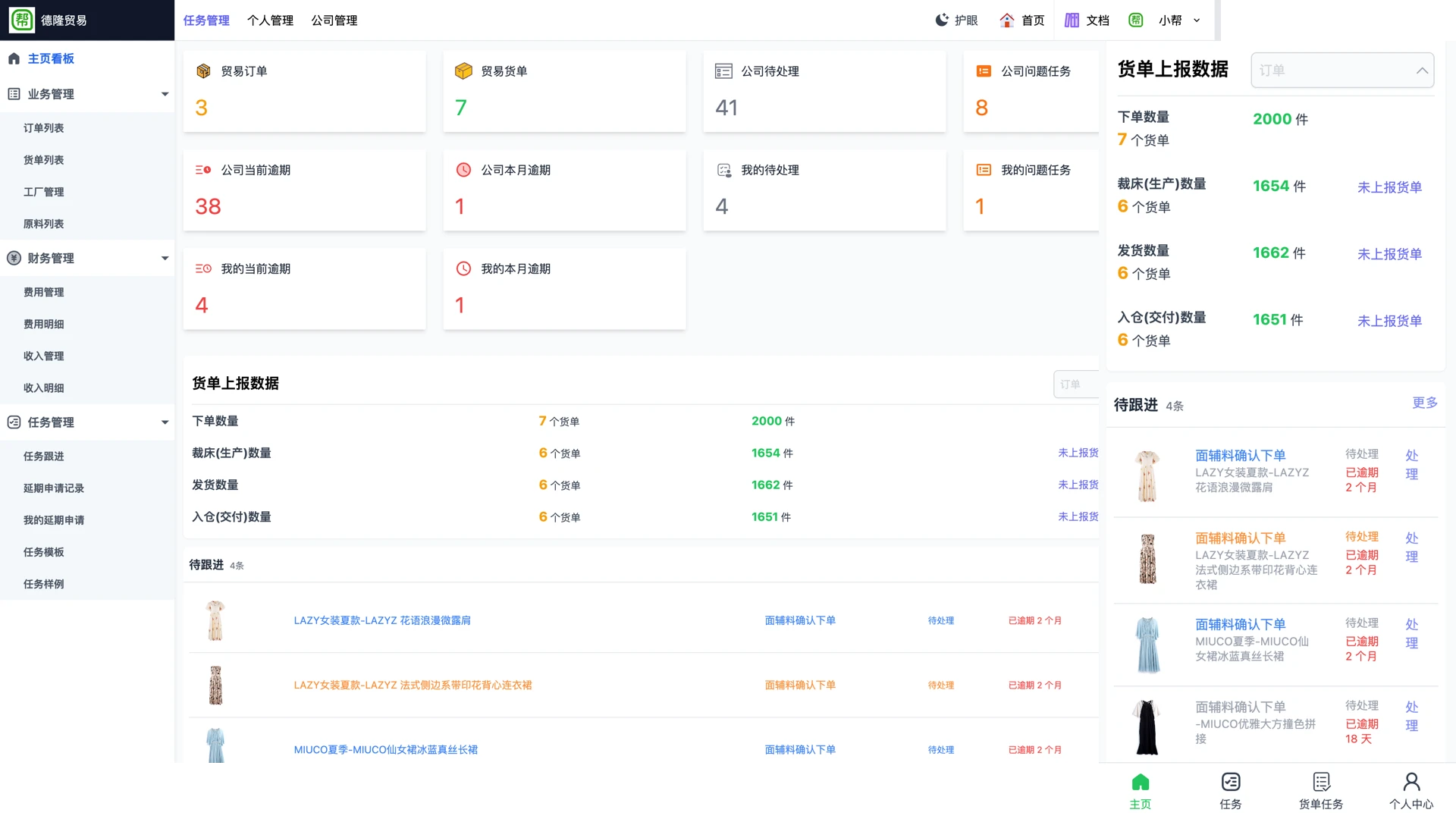The image size is (1456, 819).
Task: Collapse the 订单 filter dropdown in right panel
Action: click(x=1421, y=70)
